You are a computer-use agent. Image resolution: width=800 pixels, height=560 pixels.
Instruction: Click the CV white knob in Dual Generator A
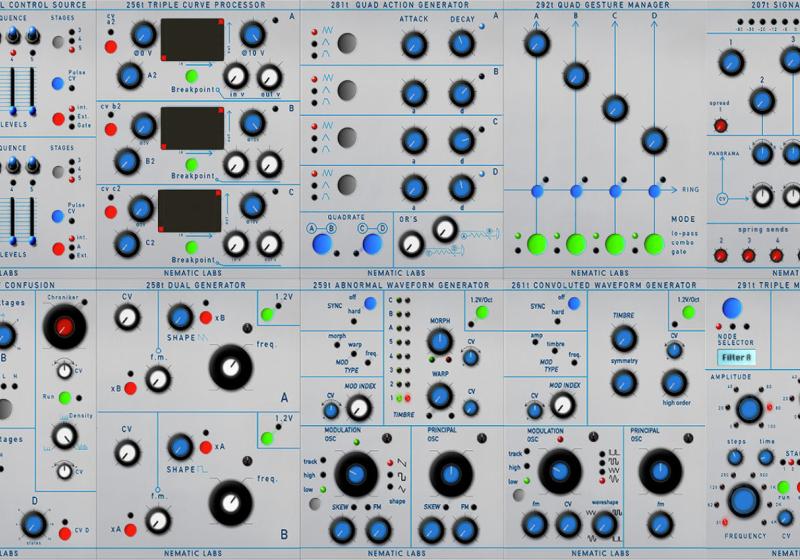[x=128, y=317]
